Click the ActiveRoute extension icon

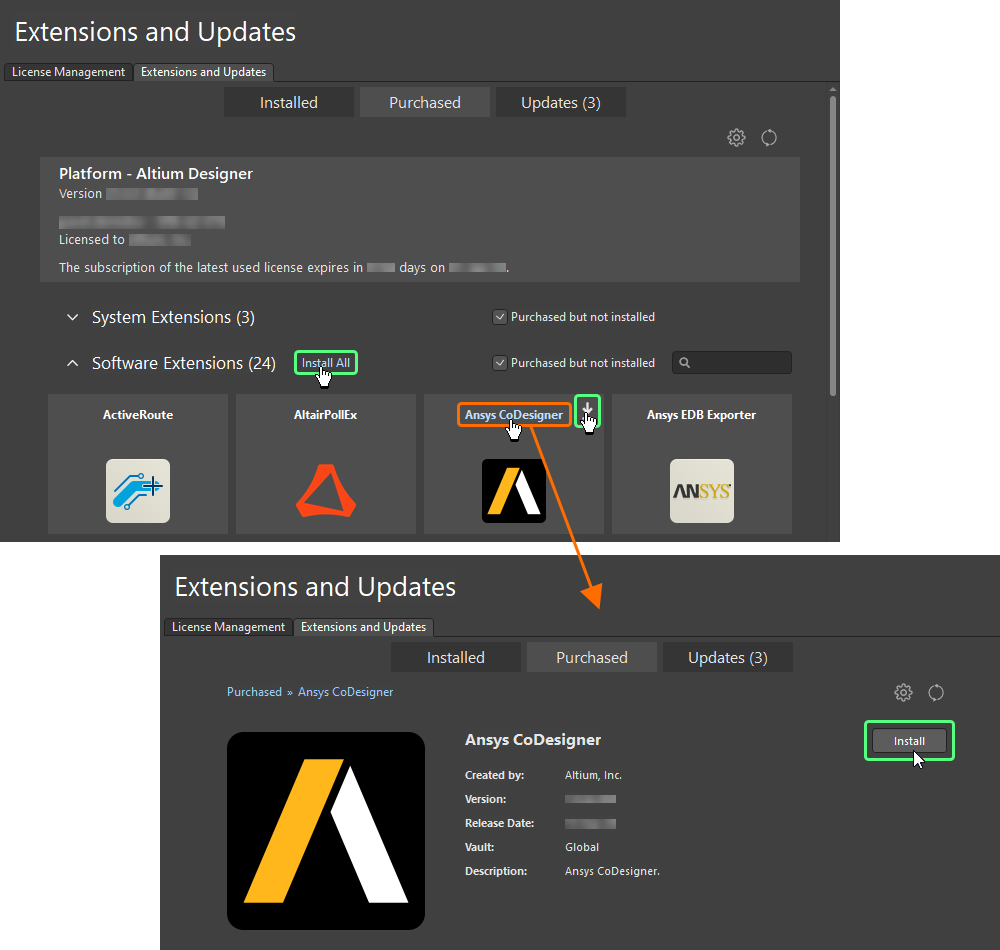coord(138,491)
